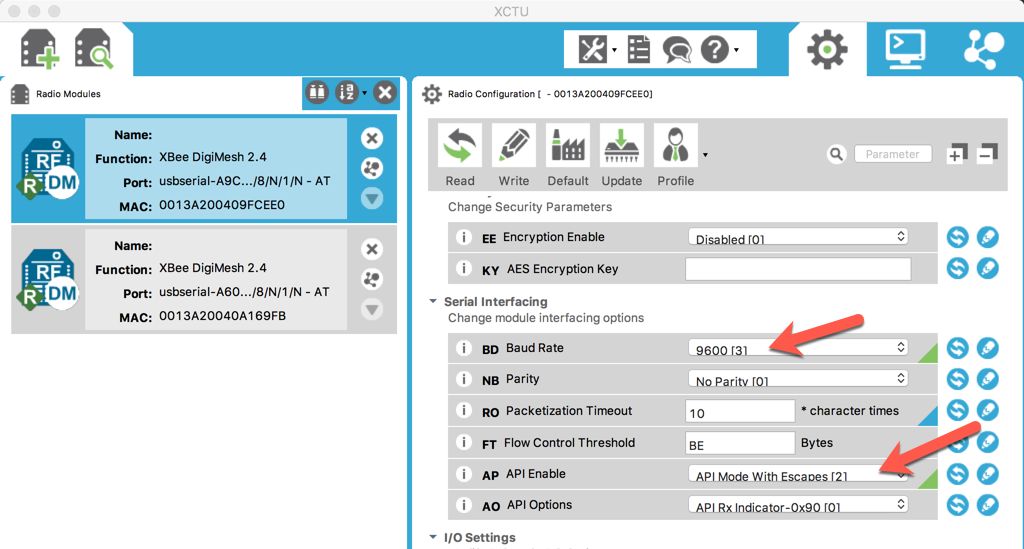Show info for KY AES Encryption Key

click(464, 268)
